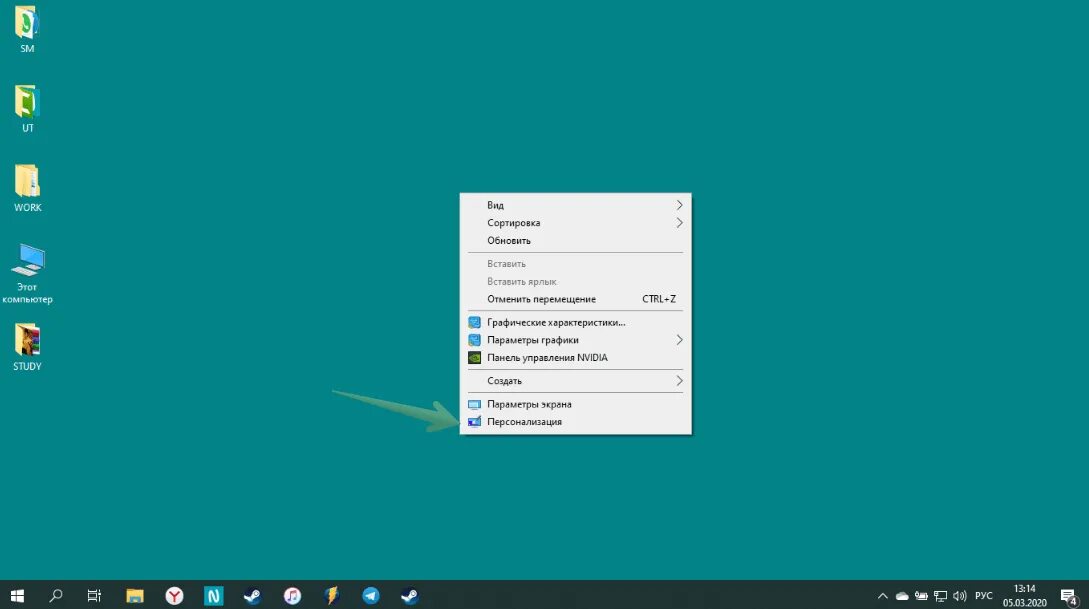The width and height of the screenshot is (1089, 609).
Task: Open the Персонализация context menu entry
Action: [575, 422]
